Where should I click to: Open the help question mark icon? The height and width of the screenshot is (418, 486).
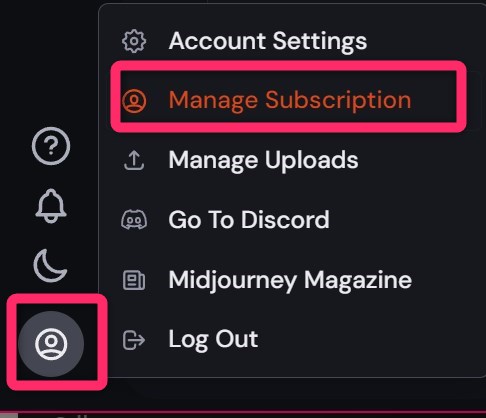point(51,146)
